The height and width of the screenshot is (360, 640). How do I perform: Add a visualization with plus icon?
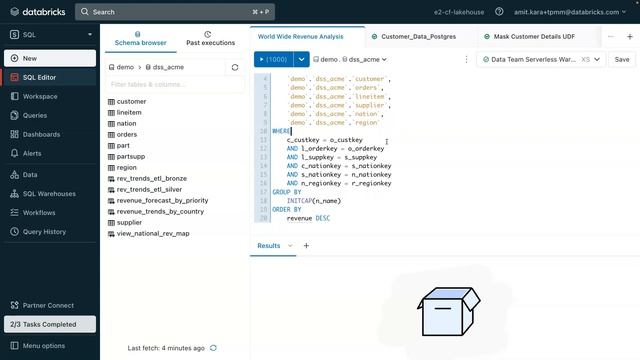point(306,246)
